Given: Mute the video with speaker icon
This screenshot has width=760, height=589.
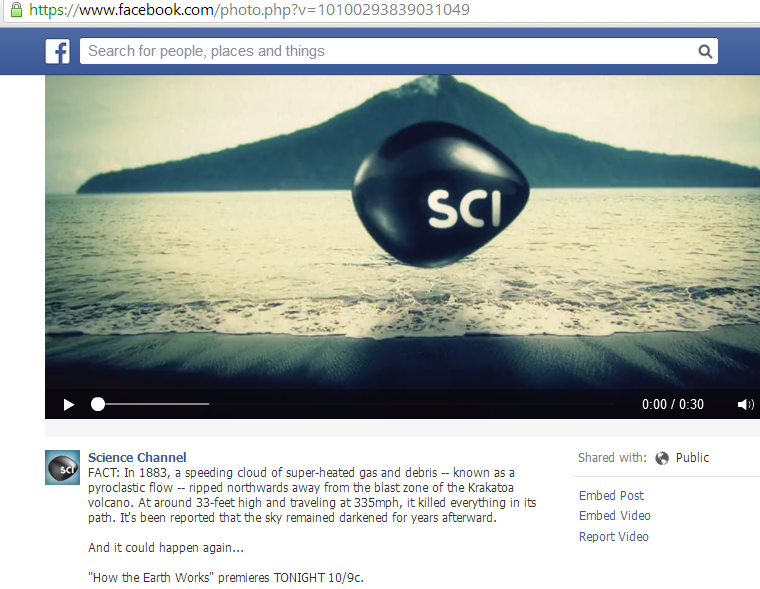Looking at the screenshot, I should tap(745, 404).
